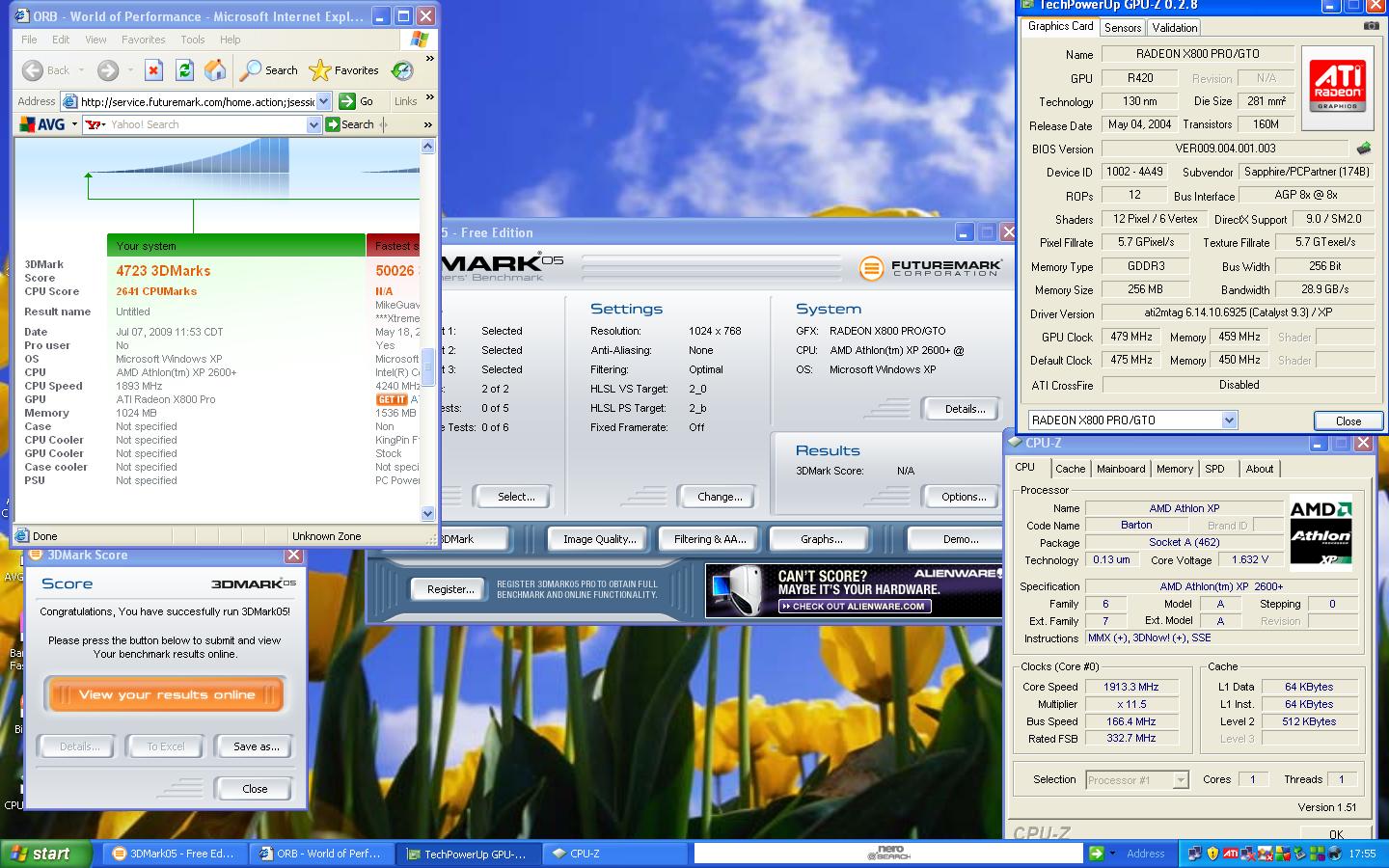
Task: Click the IE throbber Windows flag logo
Action: 419,40
